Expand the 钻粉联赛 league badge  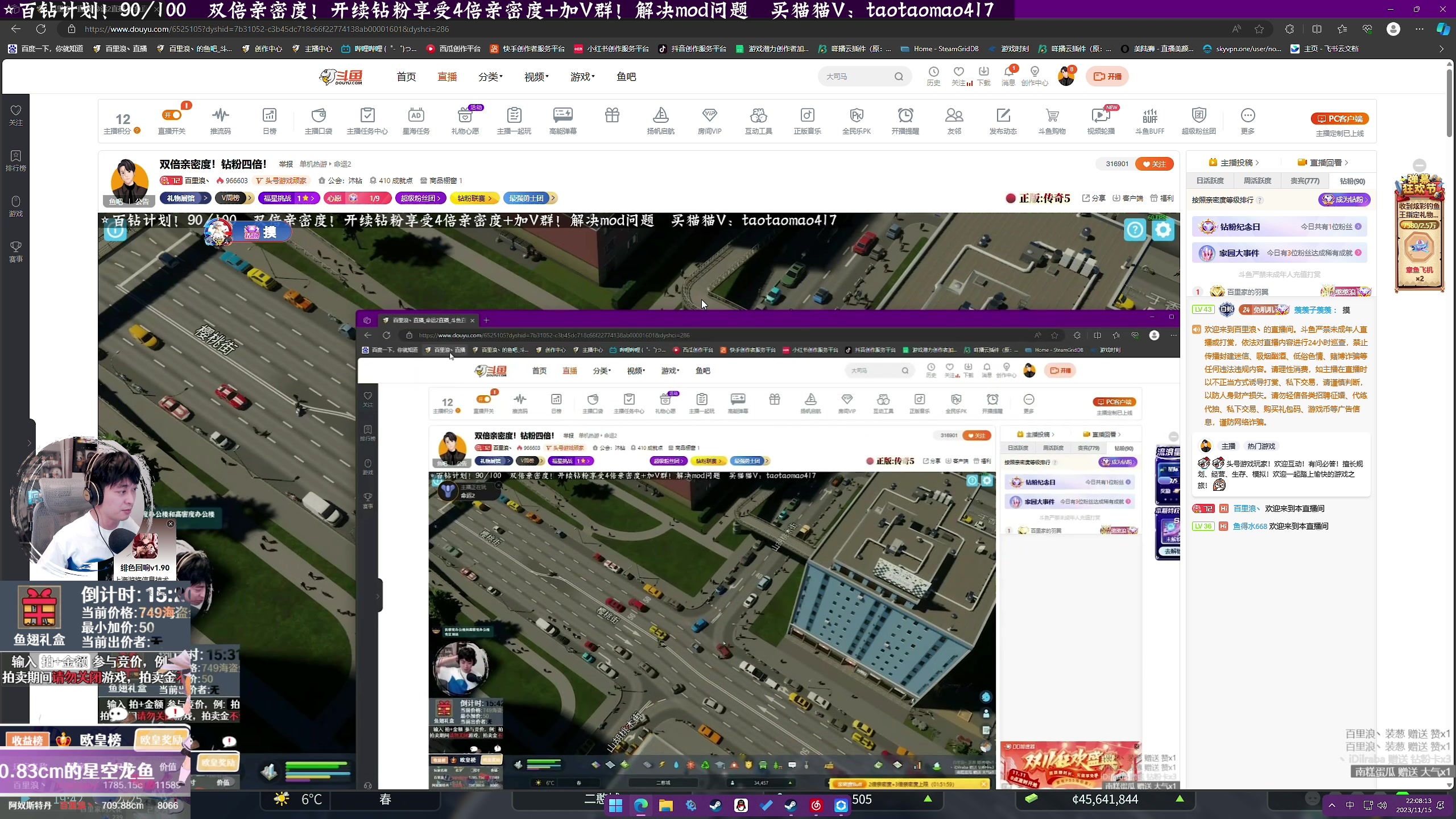coord(475,198)
